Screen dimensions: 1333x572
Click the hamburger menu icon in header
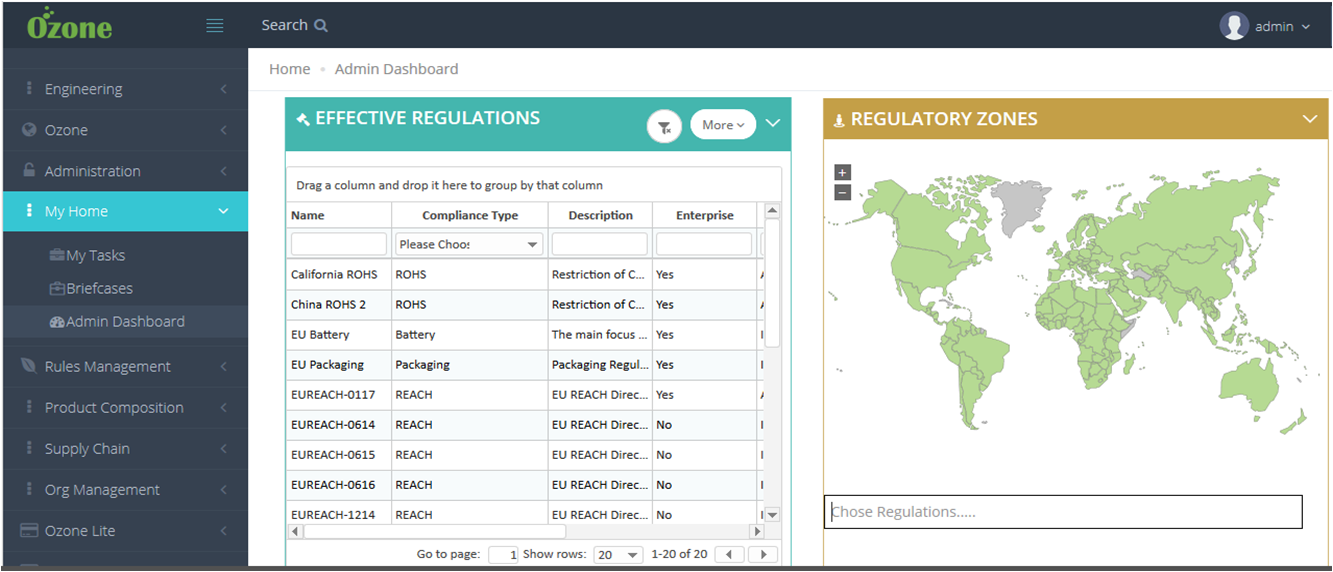pos(214,26)
